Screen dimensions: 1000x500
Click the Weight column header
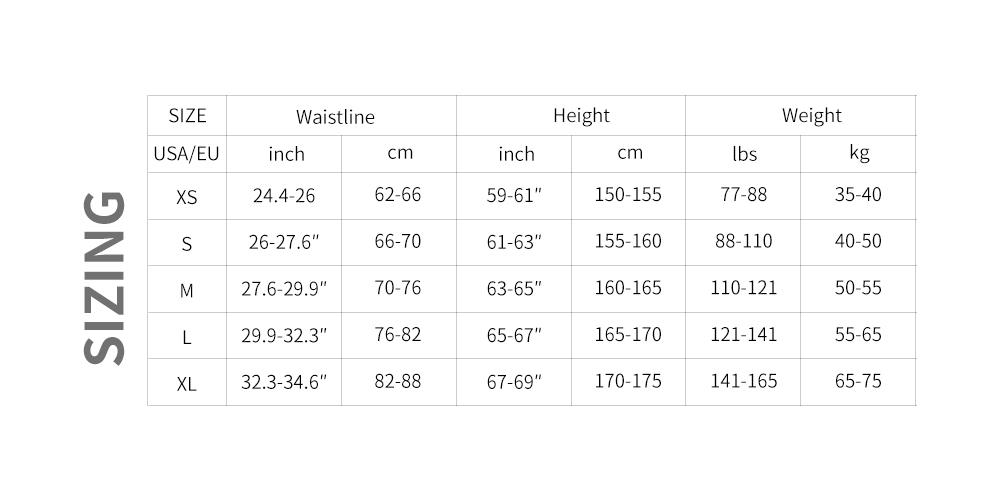click(812, 116)
